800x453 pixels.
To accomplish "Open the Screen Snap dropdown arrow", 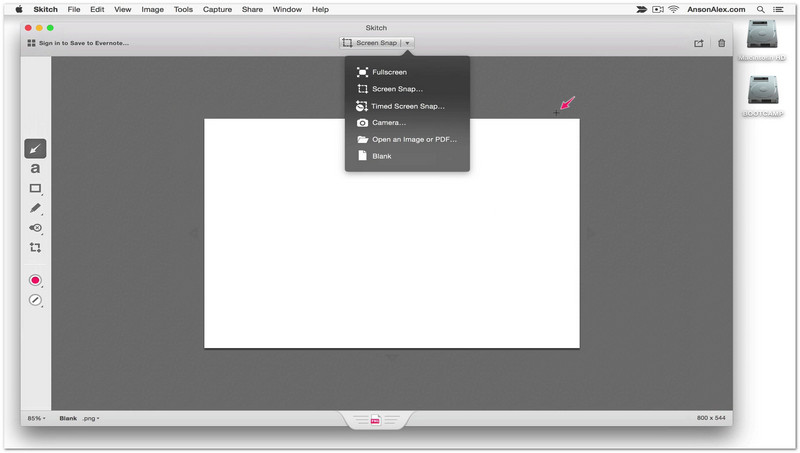I will (407, 43).
